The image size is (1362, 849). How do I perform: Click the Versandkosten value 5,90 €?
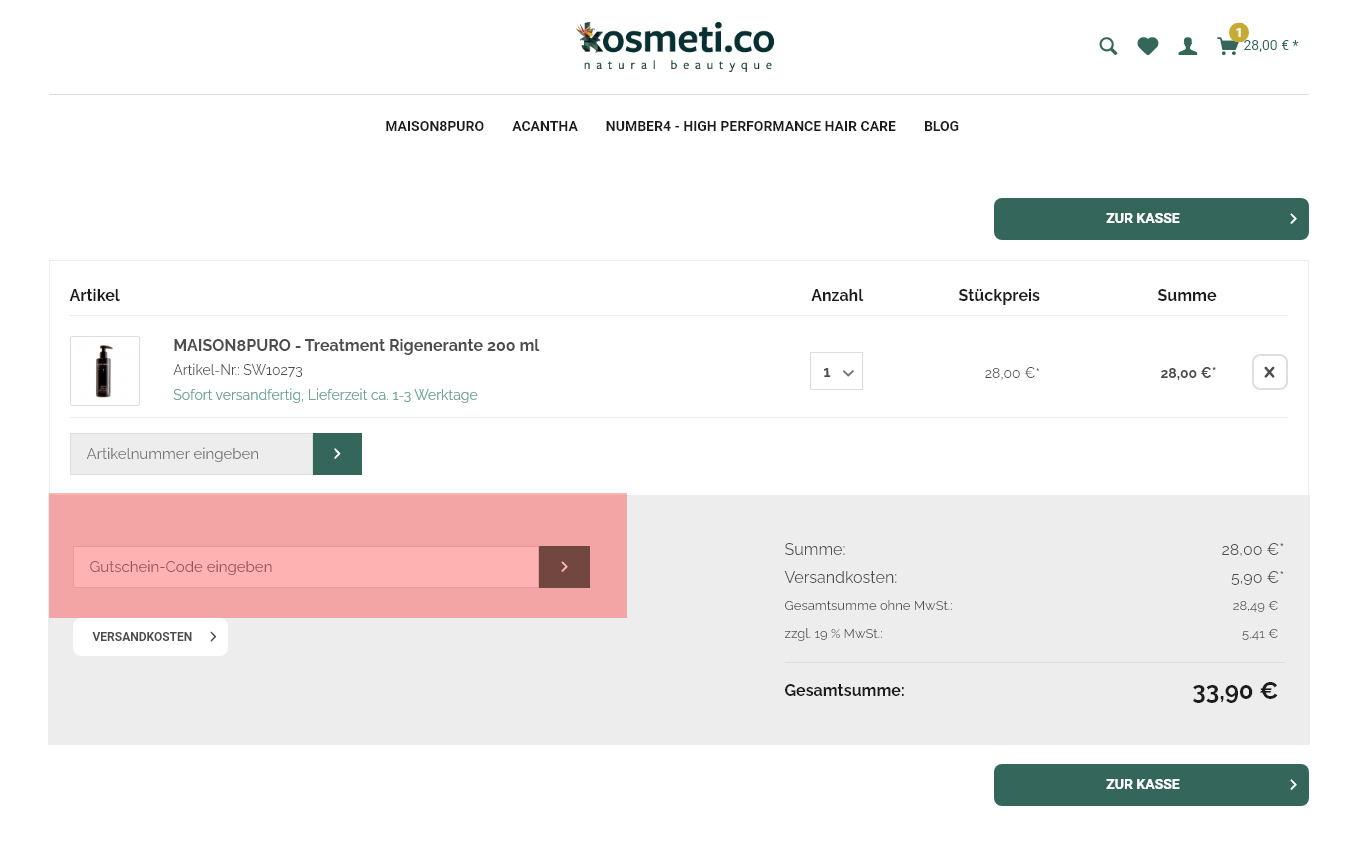click(x=1257, y=577)
